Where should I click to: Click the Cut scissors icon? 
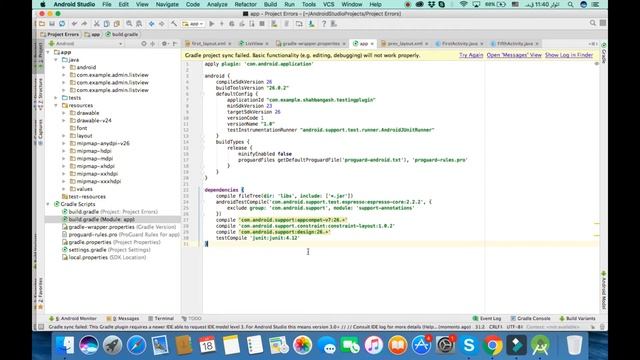point(97,24)
